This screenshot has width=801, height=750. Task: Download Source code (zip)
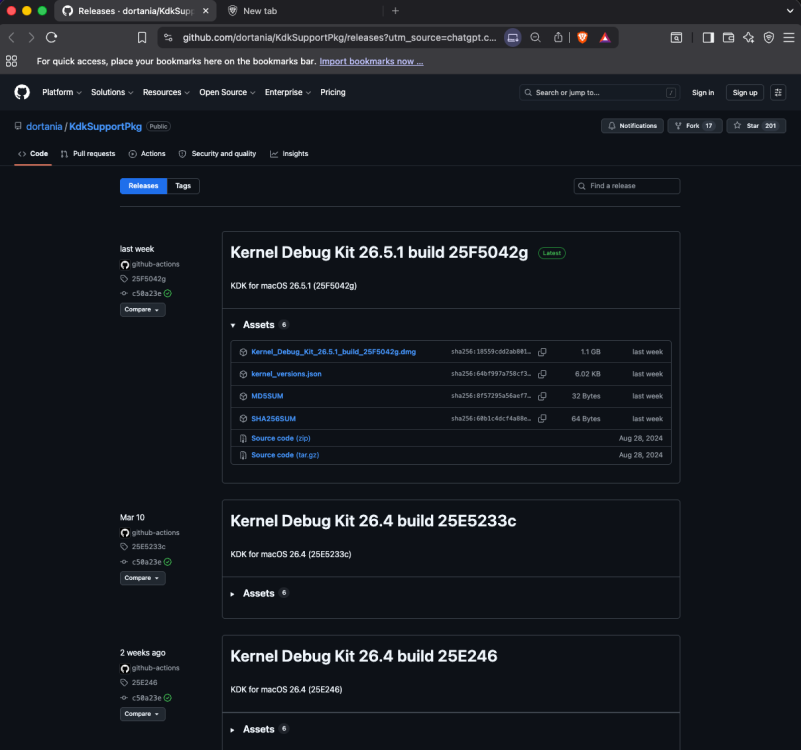pos(281,438)
